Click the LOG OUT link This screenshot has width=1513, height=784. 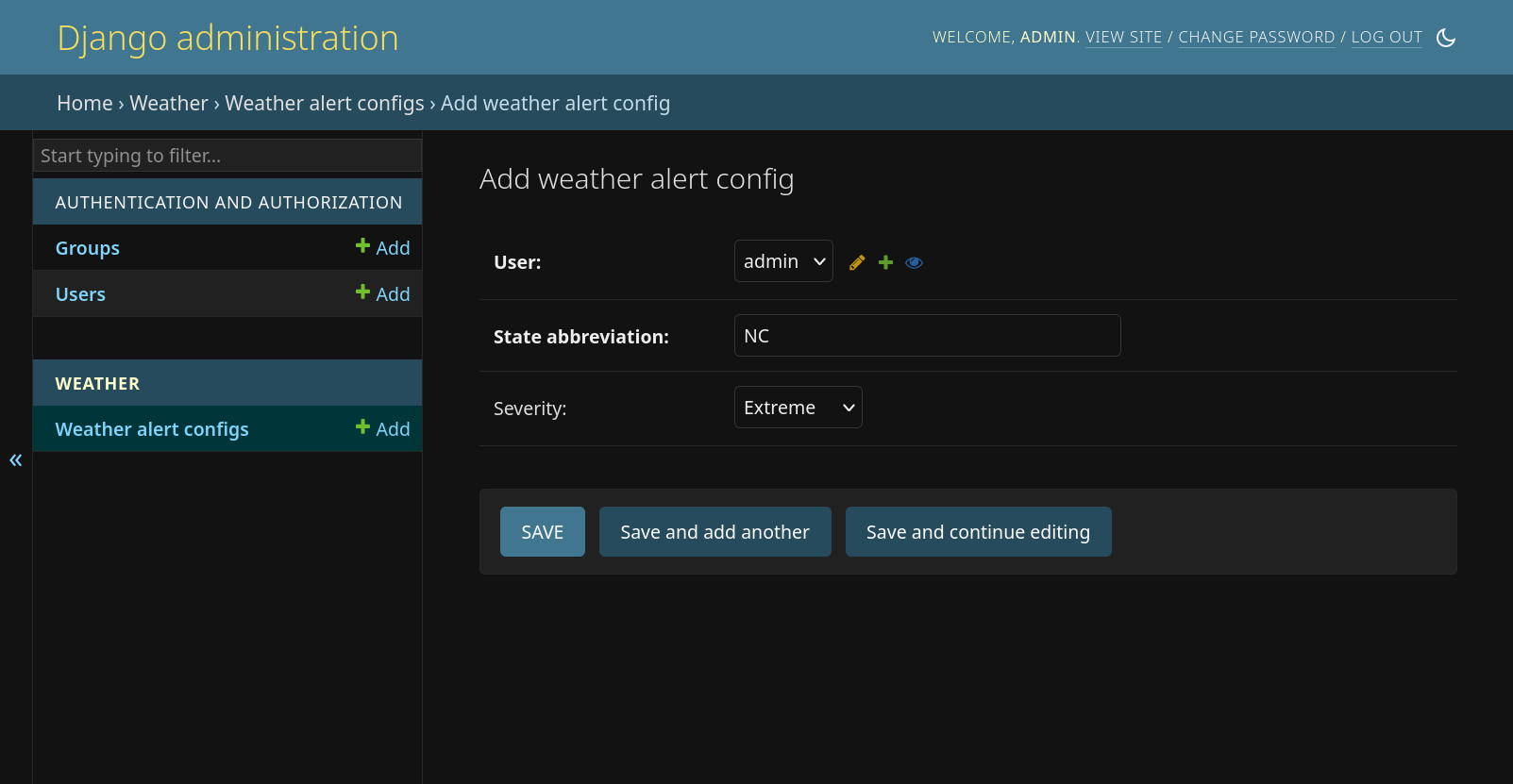click(x=1387, y=38)
